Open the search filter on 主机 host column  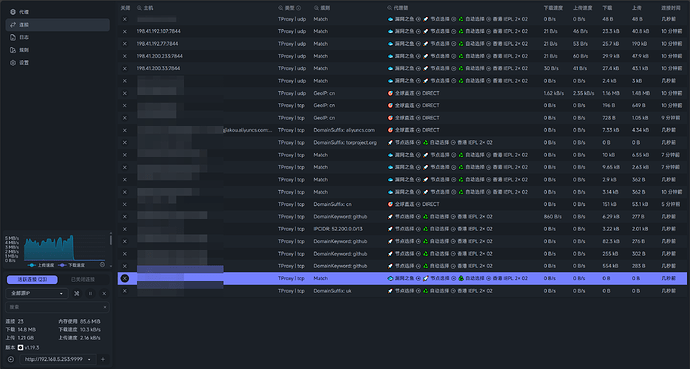coord(139,8)
